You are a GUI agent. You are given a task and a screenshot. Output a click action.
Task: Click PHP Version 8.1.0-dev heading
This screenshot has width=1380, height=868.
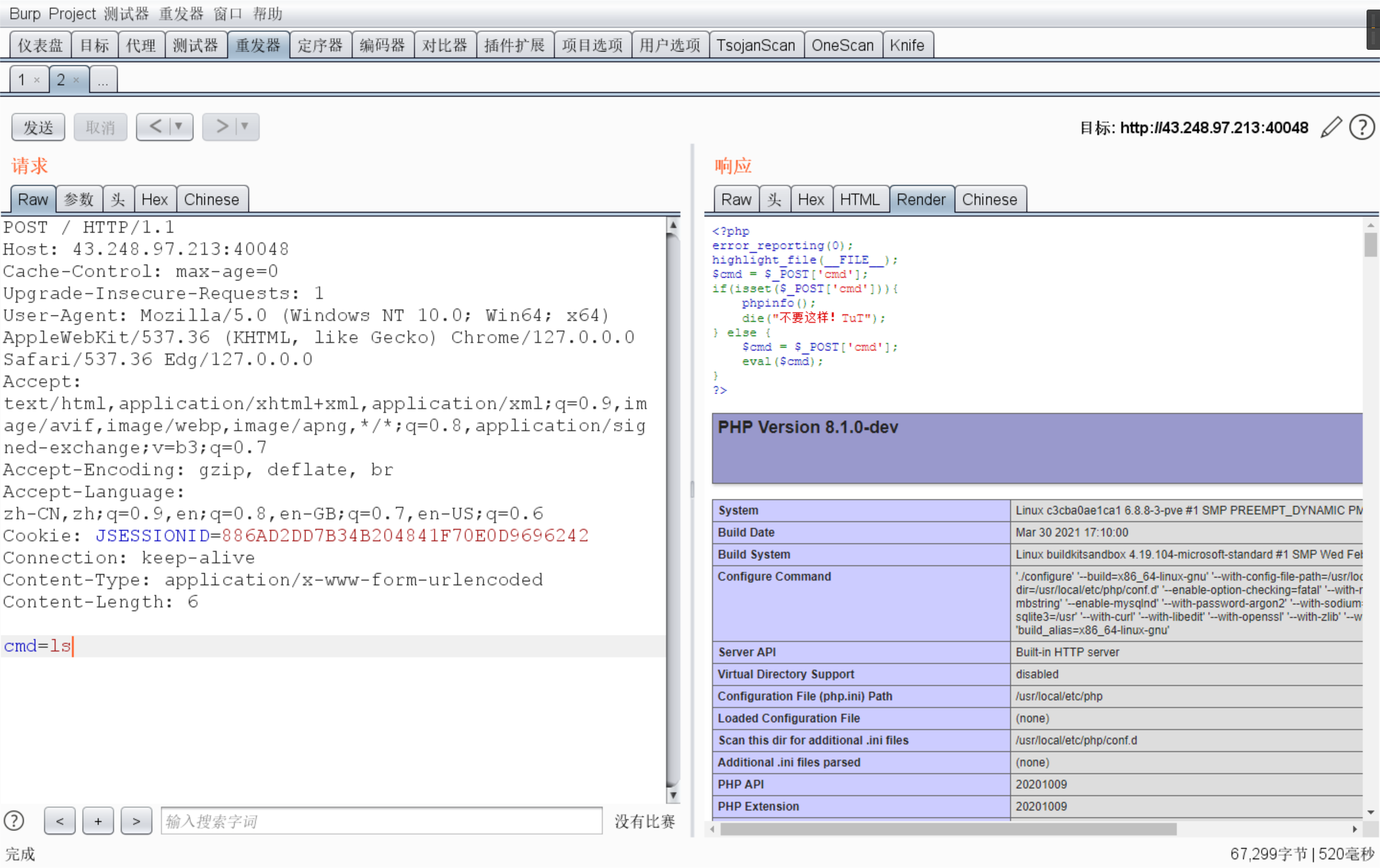(808, 427)
